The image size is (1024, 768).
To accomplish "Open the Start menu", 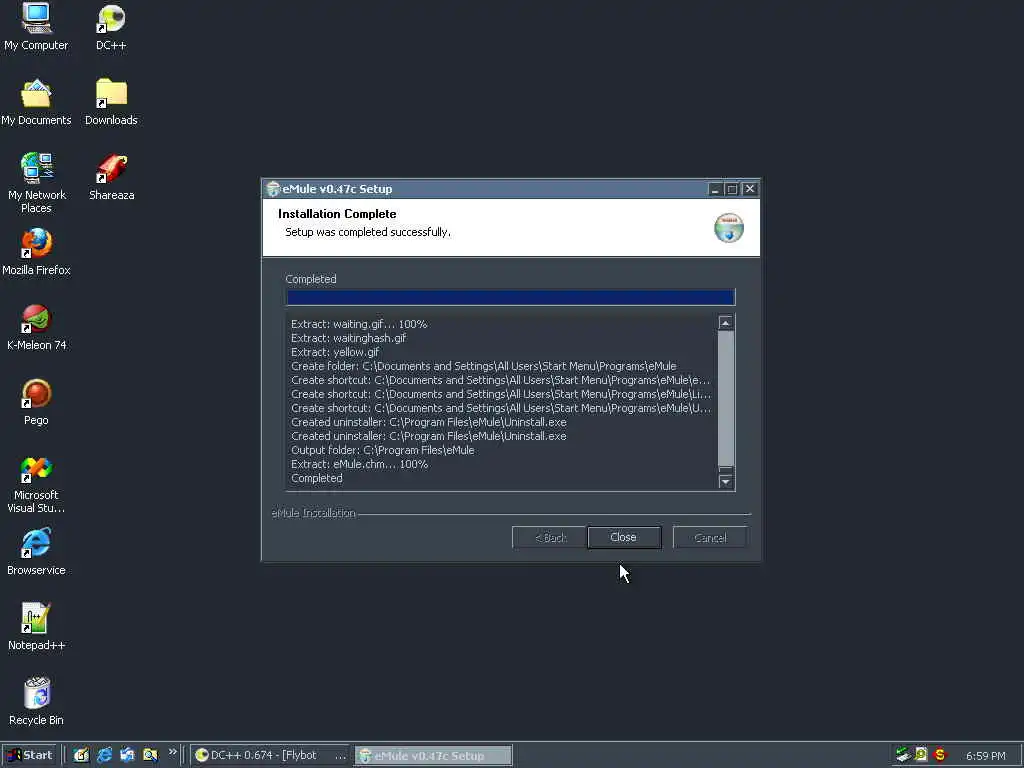I will [x=30, y=755].
